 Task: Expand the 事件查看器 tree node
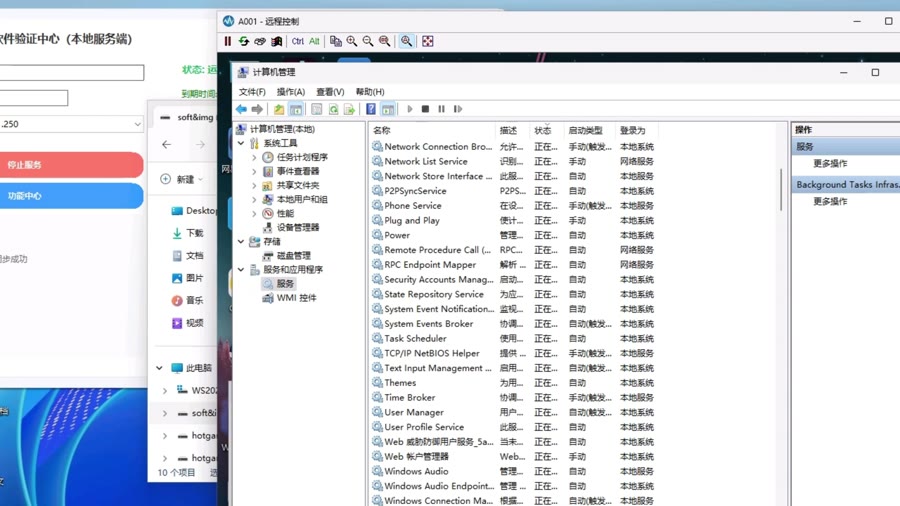(254, 171)
